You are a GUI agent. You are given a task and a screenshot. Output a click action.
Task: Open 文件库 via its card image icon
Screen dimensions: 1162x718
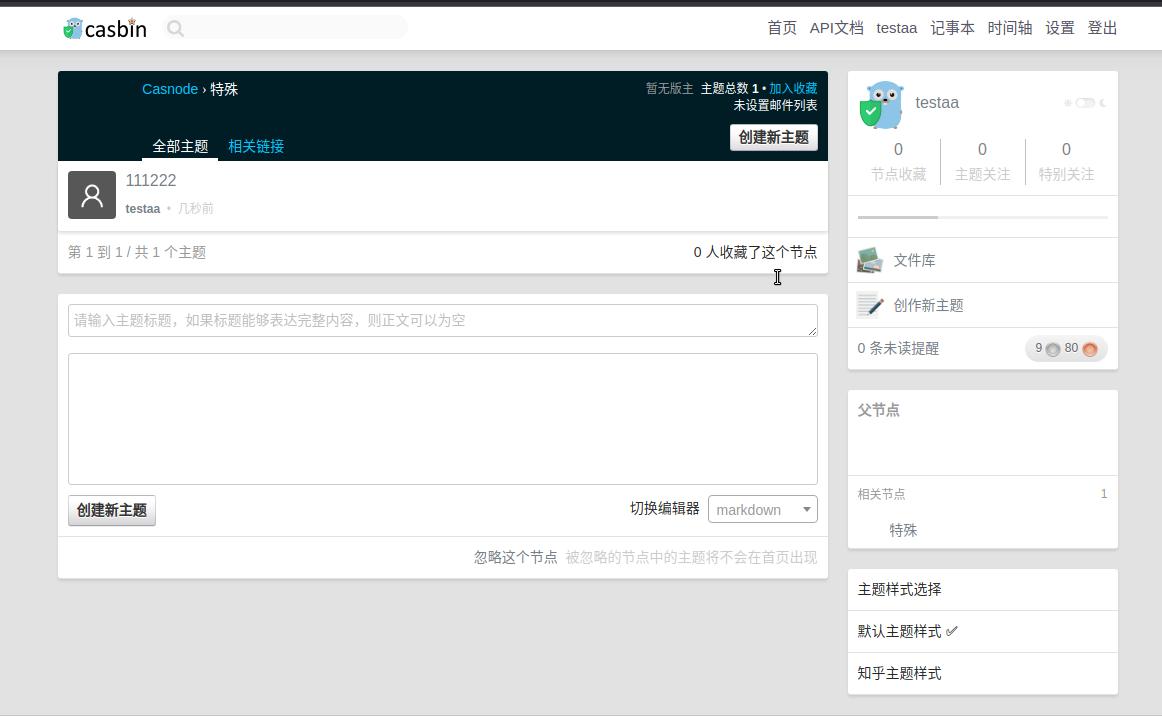[871, 259]
